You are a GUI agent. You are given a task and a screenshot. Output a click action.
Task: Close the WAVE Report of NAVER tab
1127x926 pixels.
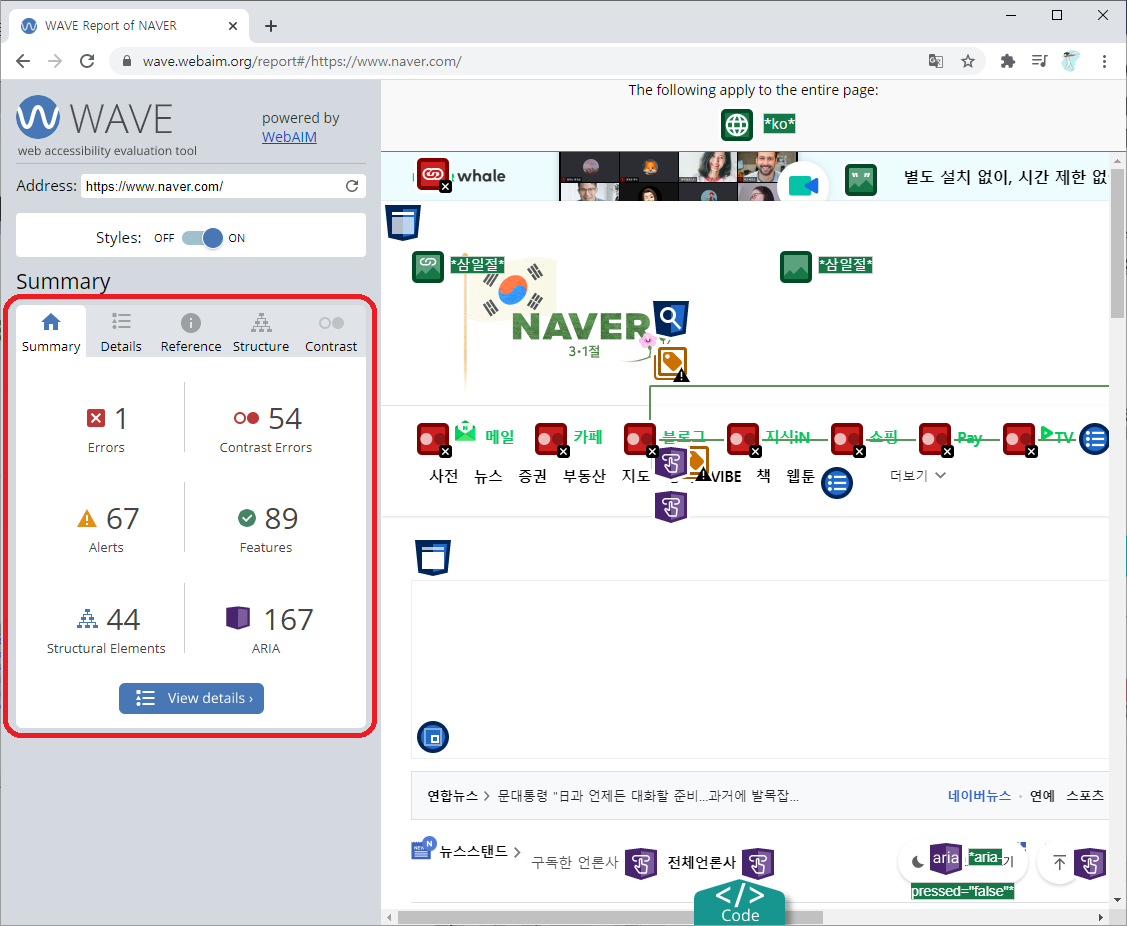click(233, 26)
